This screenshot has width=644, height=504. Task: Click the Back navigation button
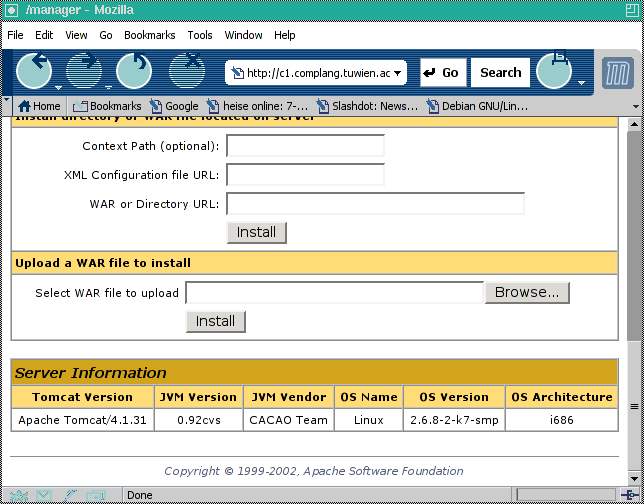click(x=34, y=71)
